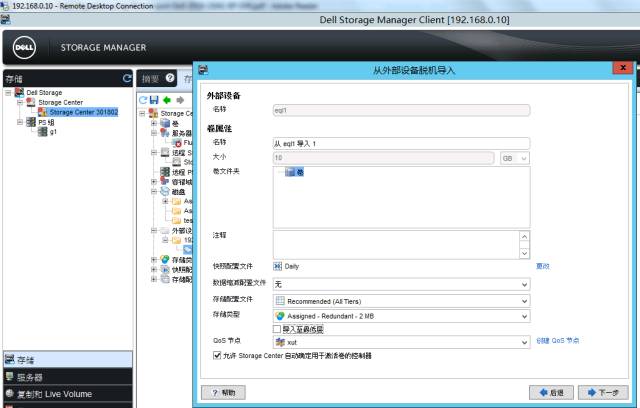Click inside the 注释 notes text area
Screen dimensions: 640x408
coord(396,245)
